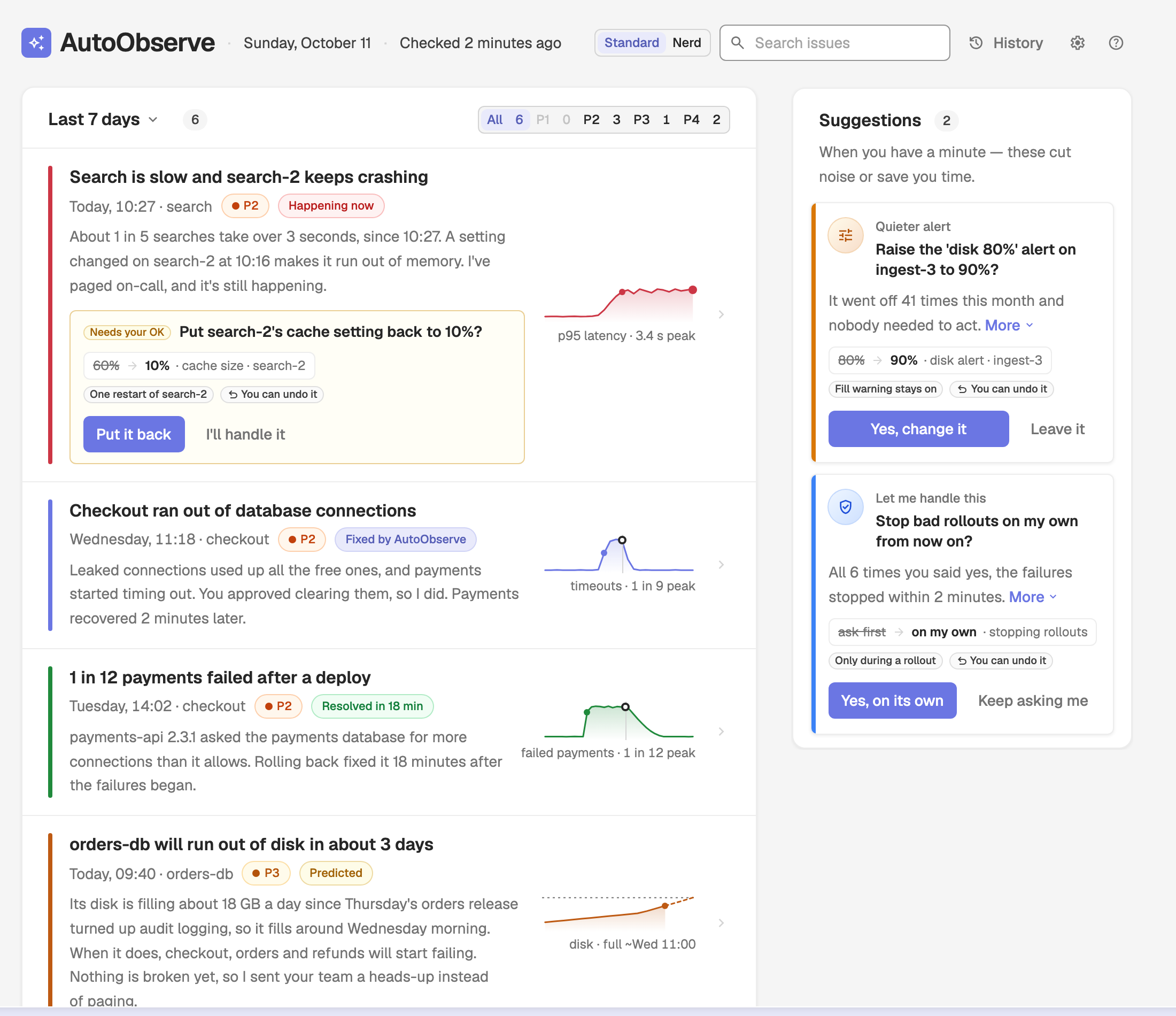This screenshot has width=1176, height=1016.
Task: Click the Resolved in 18 min badge
Action: click(373, 706)
